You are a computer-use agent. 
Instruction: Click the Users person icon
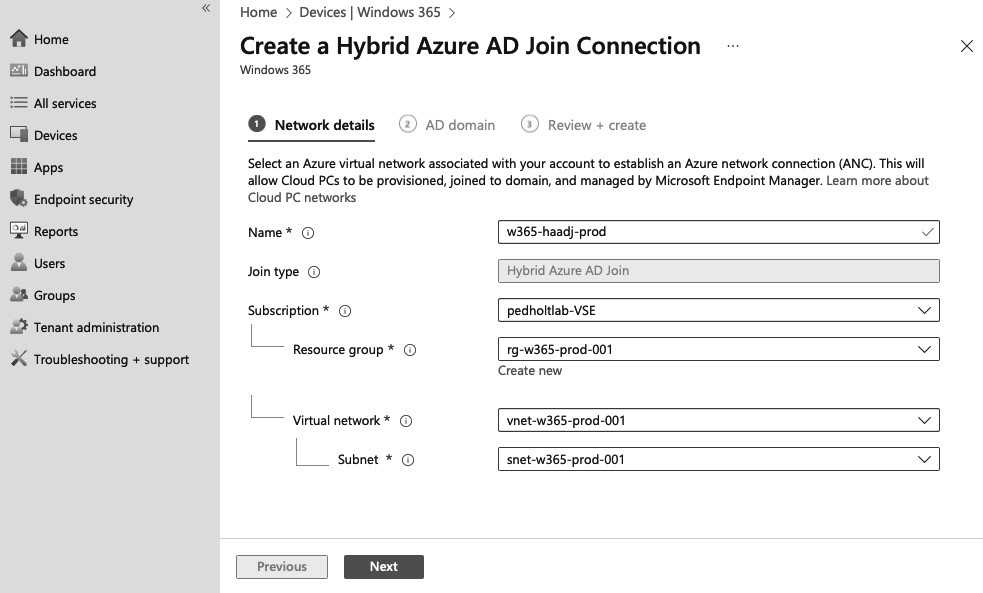click(19, 262)
